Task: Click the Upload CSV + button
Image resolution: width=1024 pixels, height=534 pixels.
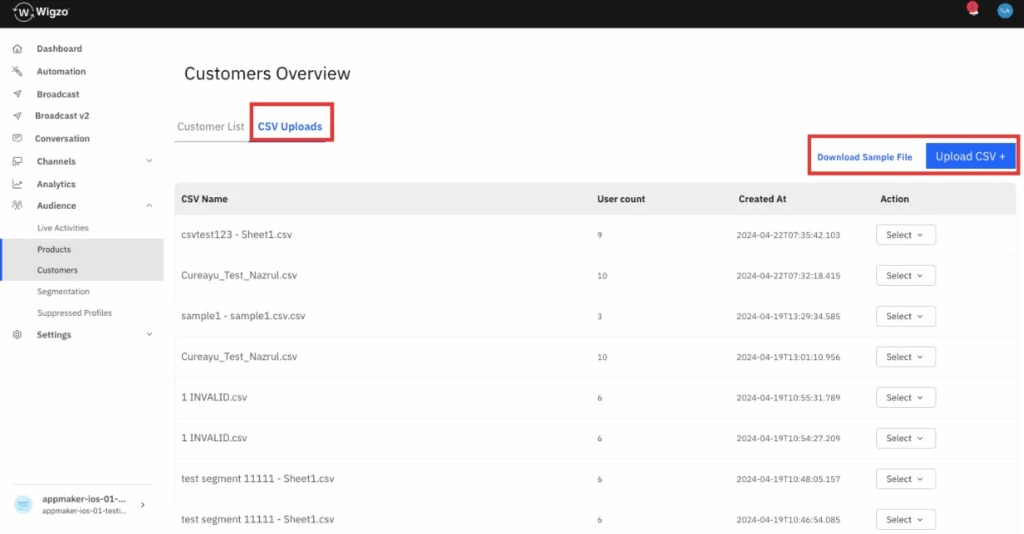Action: click(x=970, y=157)
